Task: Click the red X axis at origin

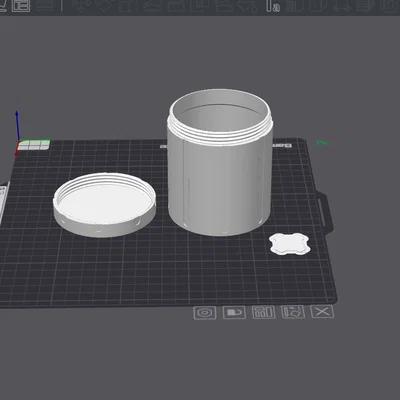Action: (x=17, y=149)
